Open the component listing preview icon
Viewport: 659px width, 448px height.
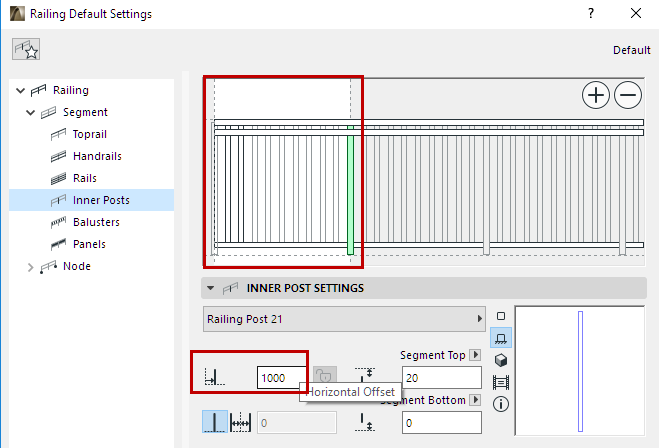tap(501, 382)
